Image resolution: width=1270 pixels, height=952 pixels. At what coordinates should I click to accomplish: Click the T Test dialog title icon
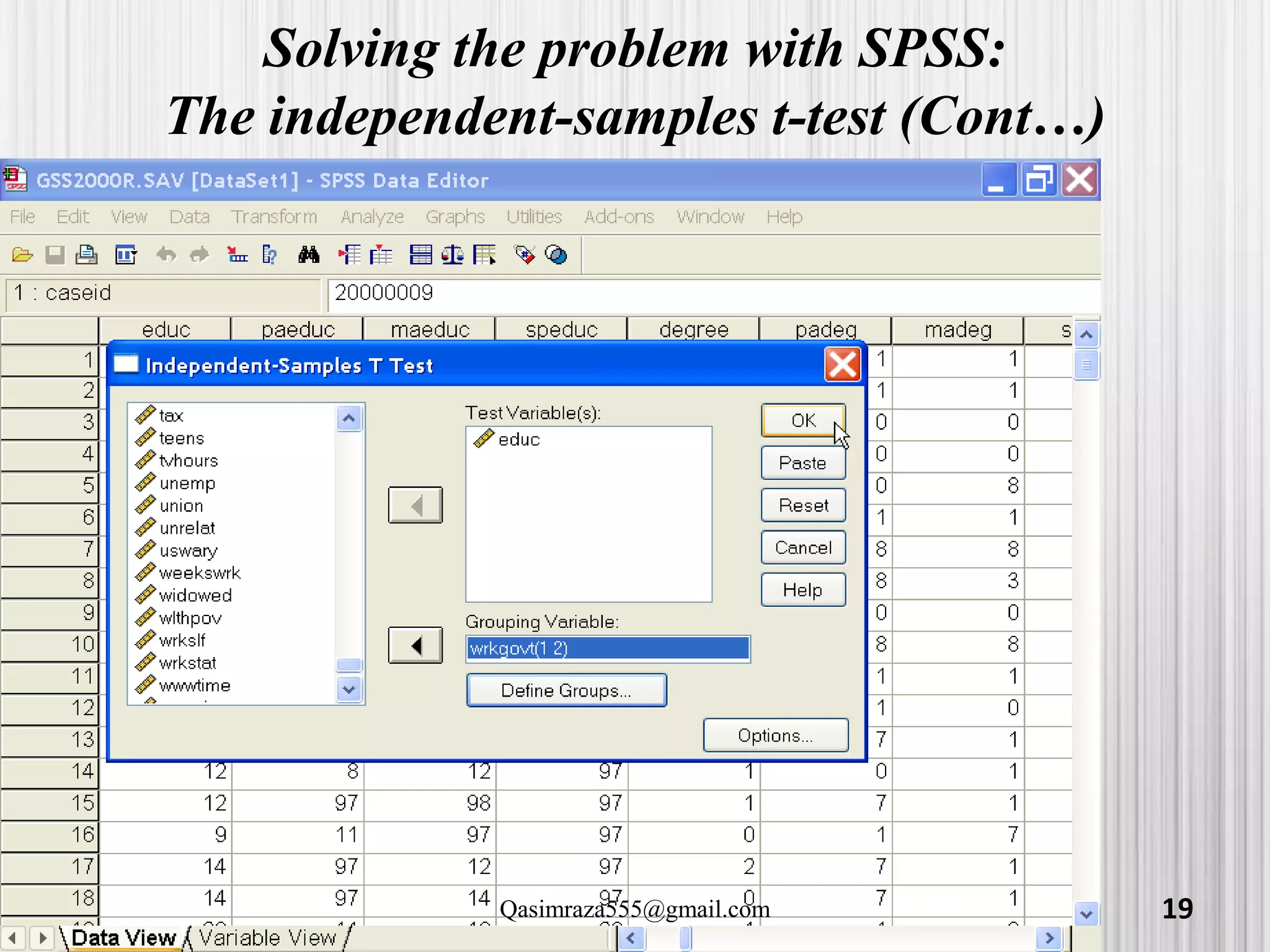pyautogui.click(x=126, y=364)
